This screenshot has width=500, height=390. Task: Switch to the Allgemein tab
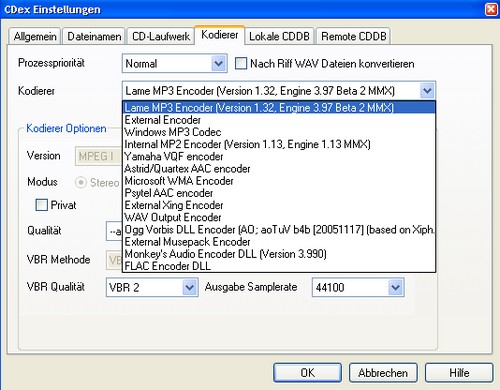pos(35,36)
